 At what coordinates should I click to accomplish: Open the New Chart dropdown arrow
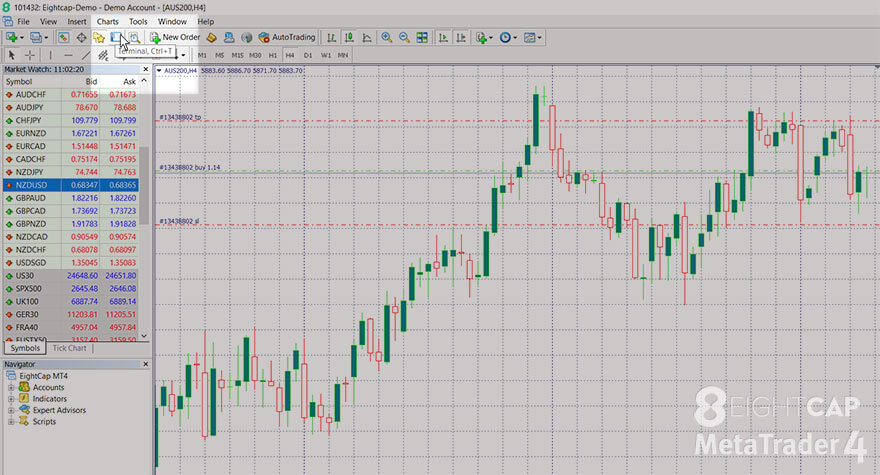point(21,38)
